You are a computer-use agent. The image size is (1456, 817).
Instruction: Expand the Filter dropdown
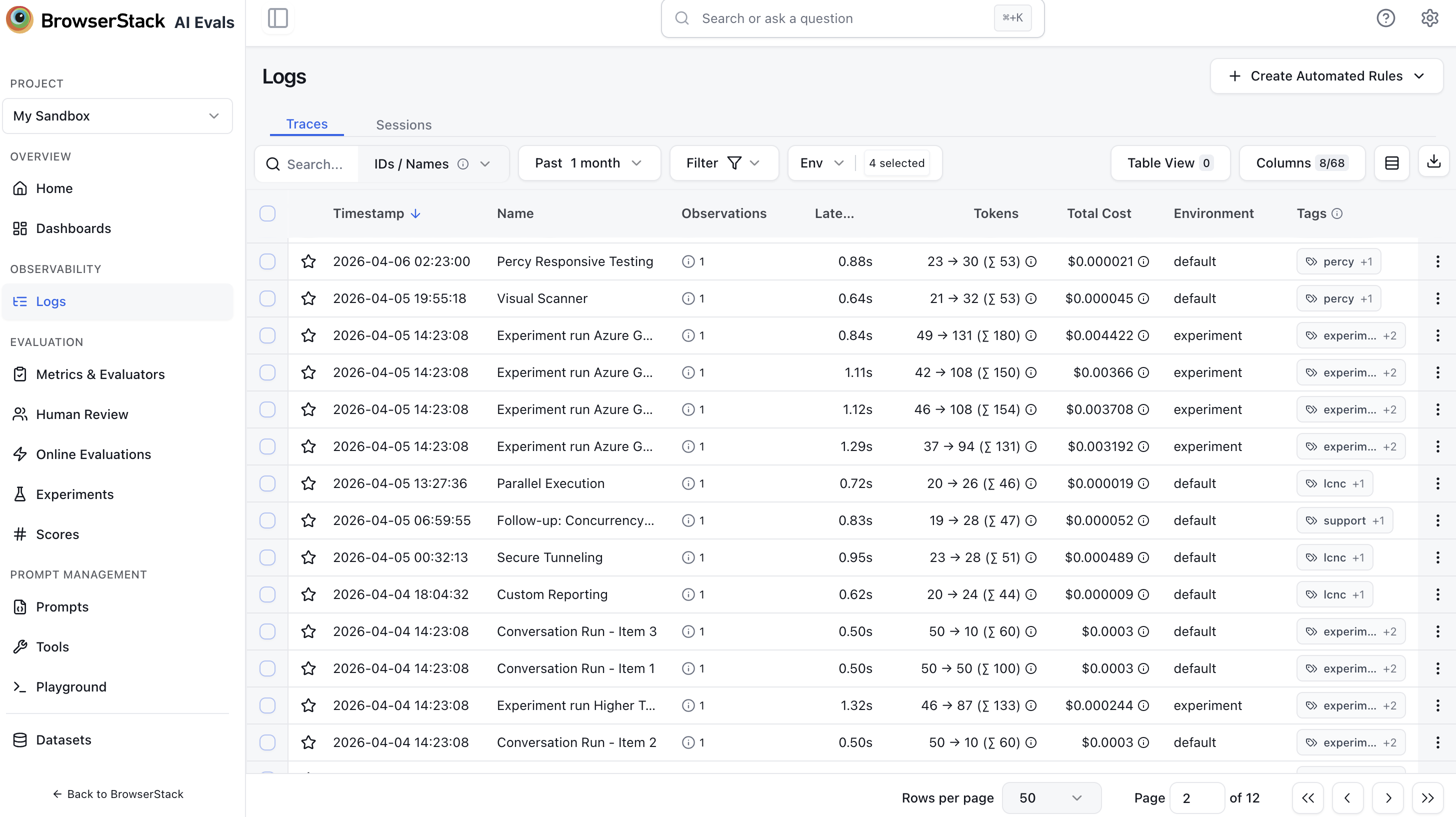click(723, 163)
